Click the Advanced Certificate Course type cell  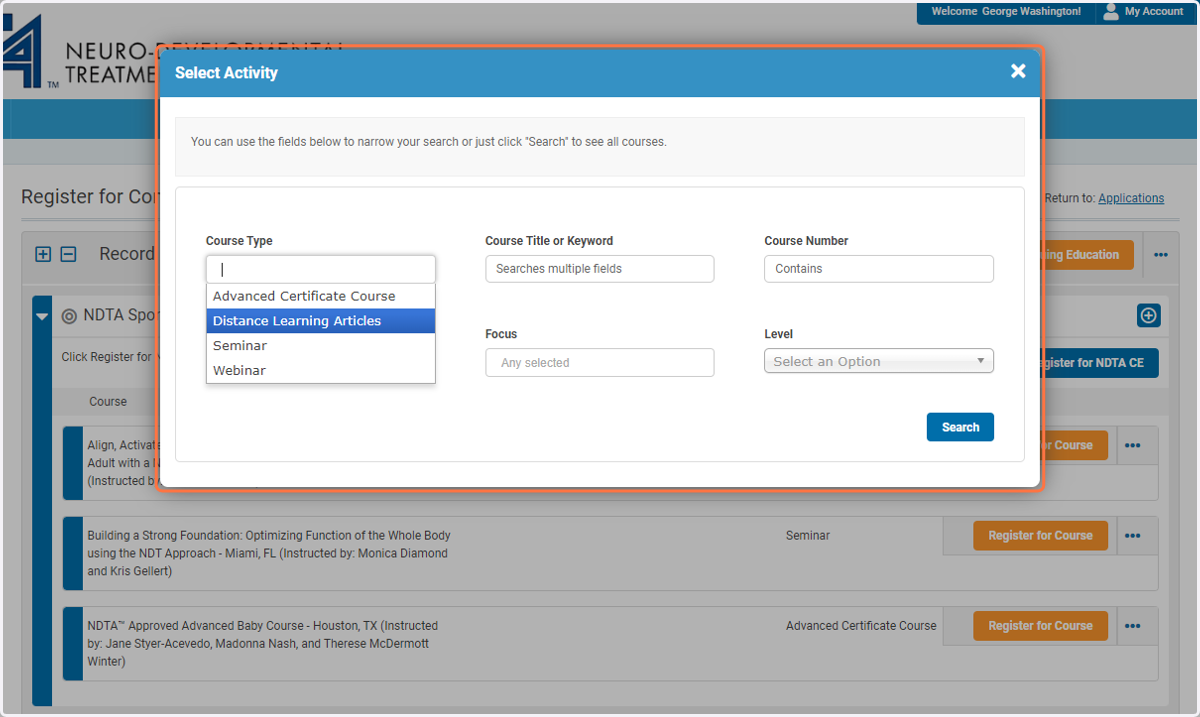click(861, 625)
